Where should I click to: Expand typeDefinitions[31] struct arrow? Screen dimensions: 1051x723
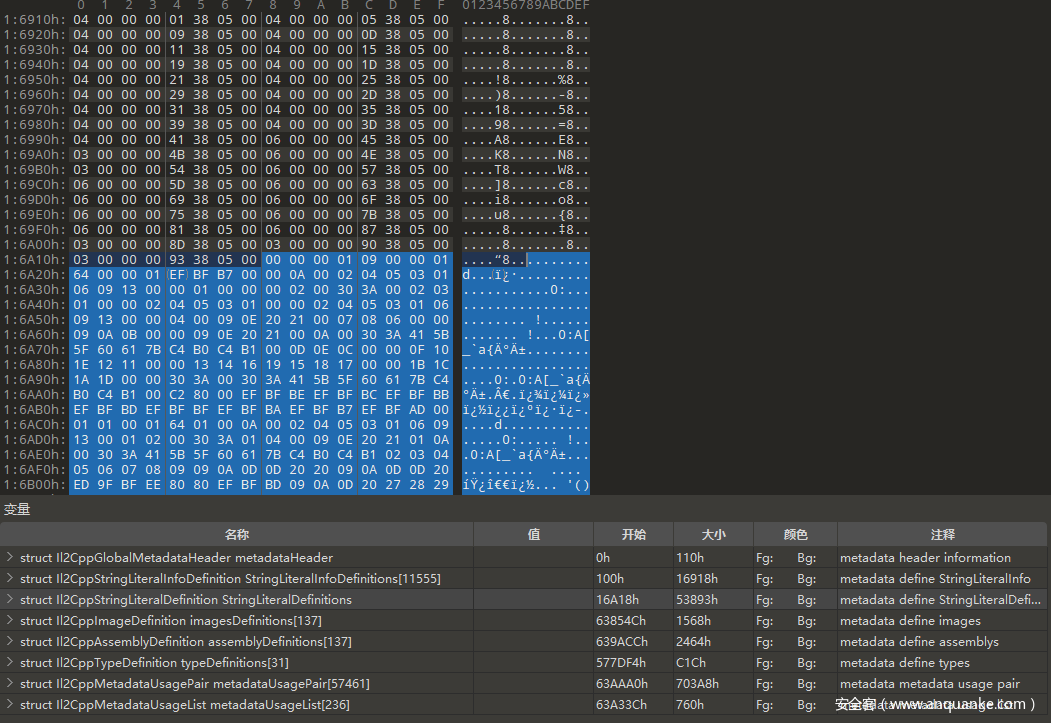10,663
